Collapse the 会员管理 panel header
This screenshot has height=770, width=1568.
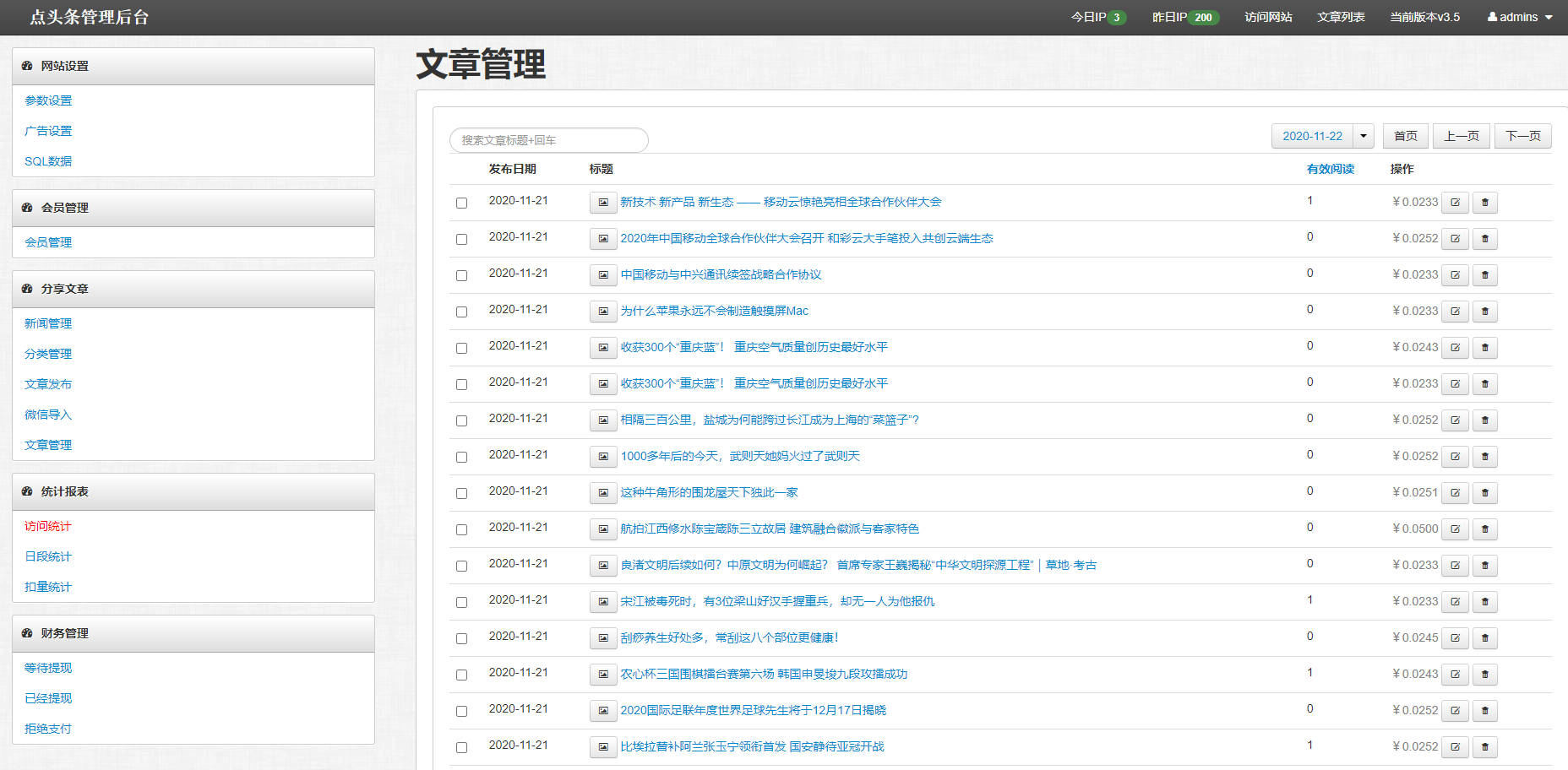tap(193, 208)
